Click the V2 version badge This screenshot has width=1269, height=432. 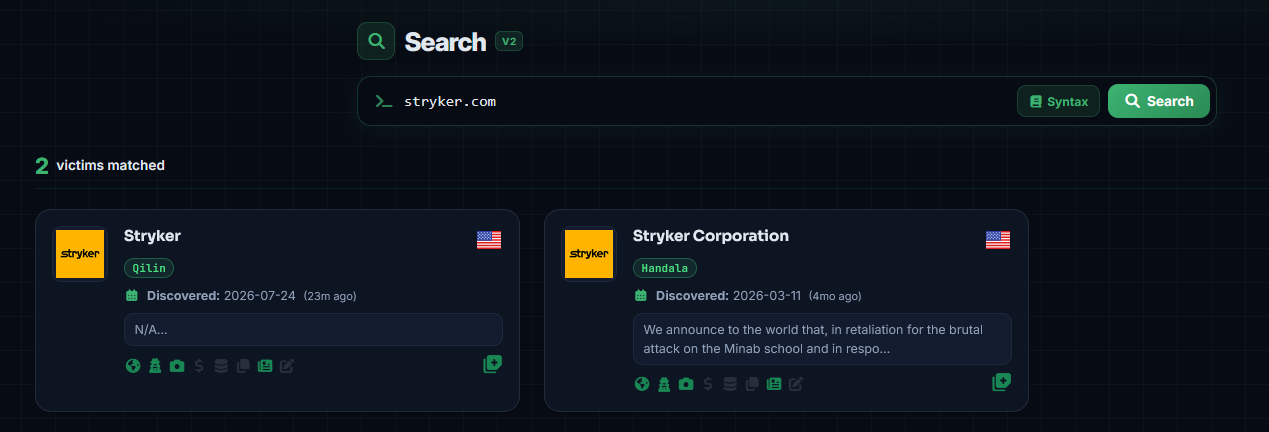click(x=509, y=42)
